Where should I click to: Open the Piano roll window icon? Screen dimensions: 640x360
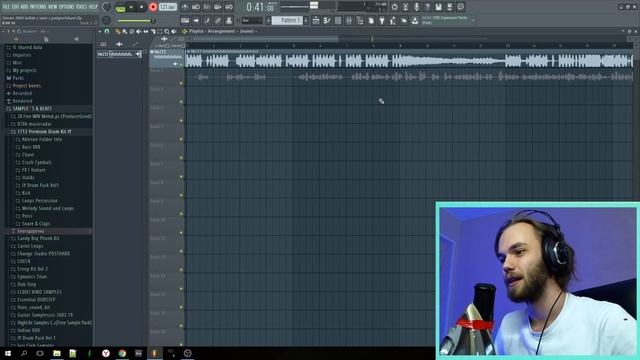[x=327, y=20]
